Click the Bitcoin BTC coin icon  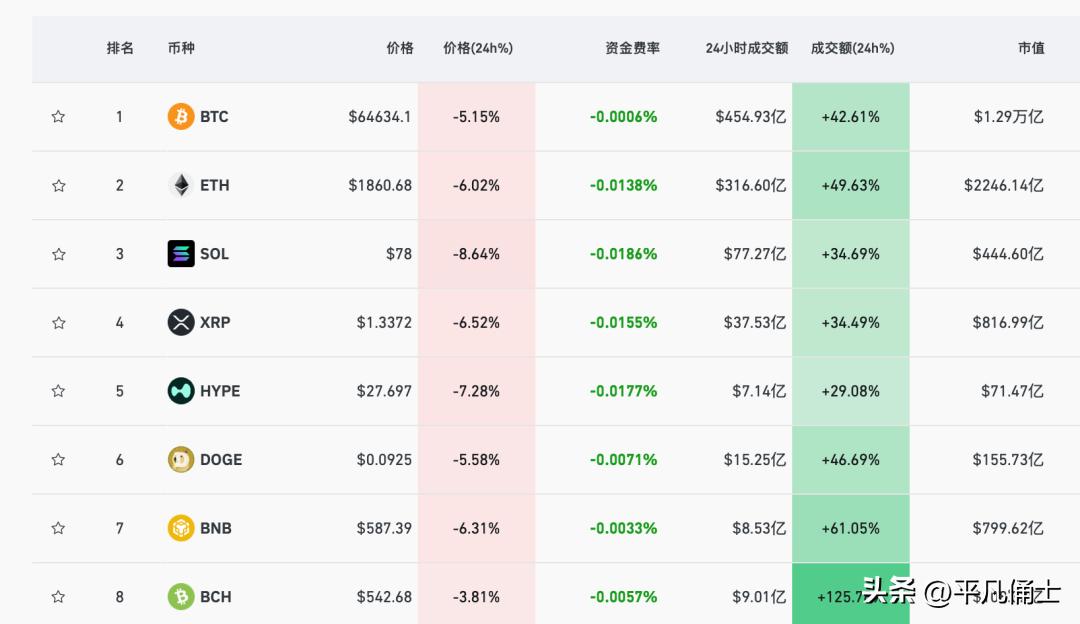coord(180,117)
